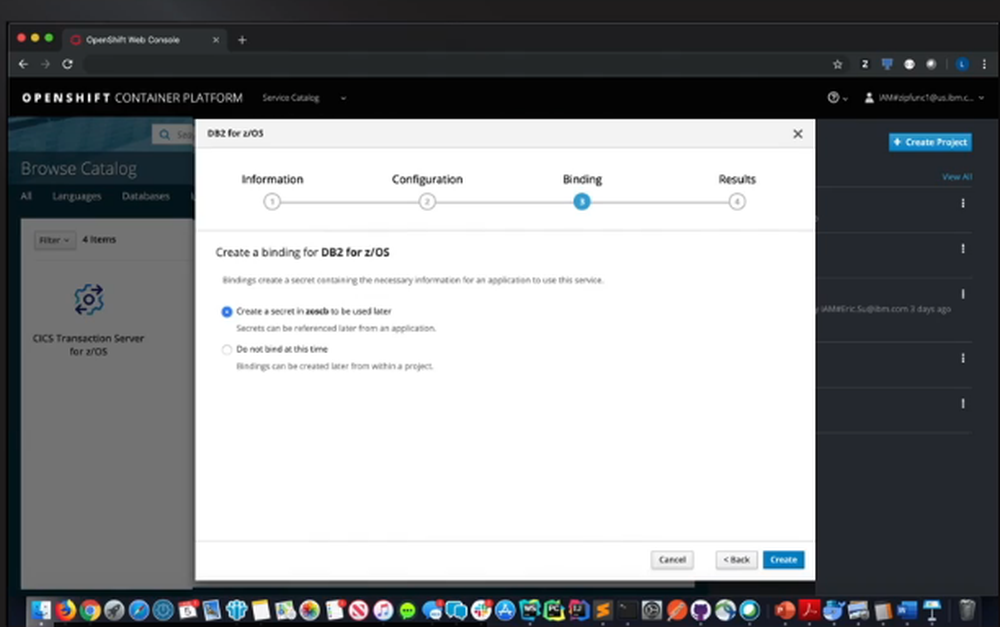Switch to the Databases catalog tab
The width and height of the screenshot is (1000, 627).
145,196
